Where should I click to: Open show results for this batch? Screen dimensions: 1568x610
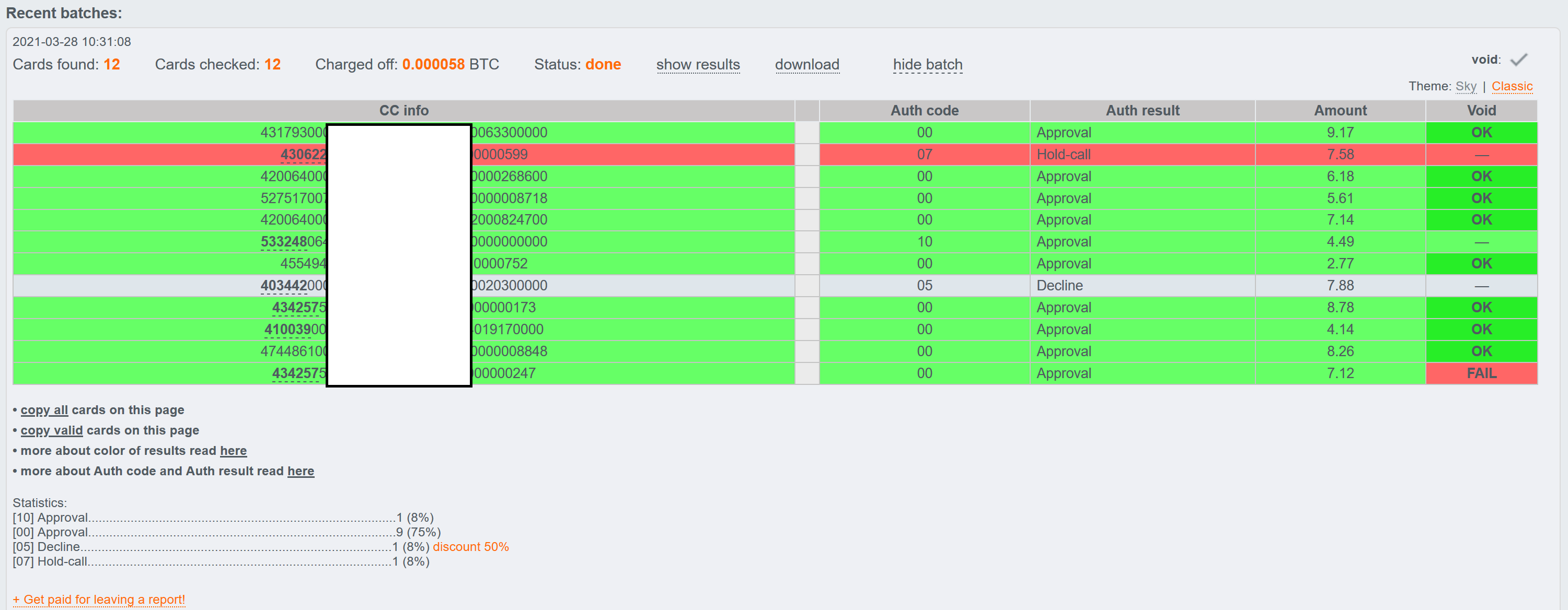point(698,64)
